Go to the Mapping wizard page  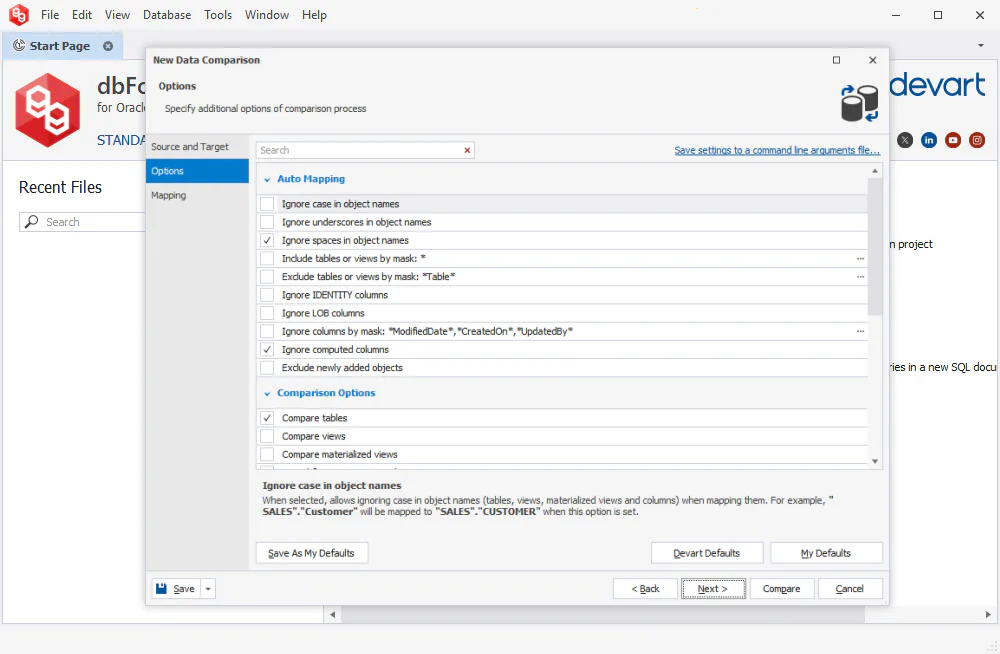197,195
